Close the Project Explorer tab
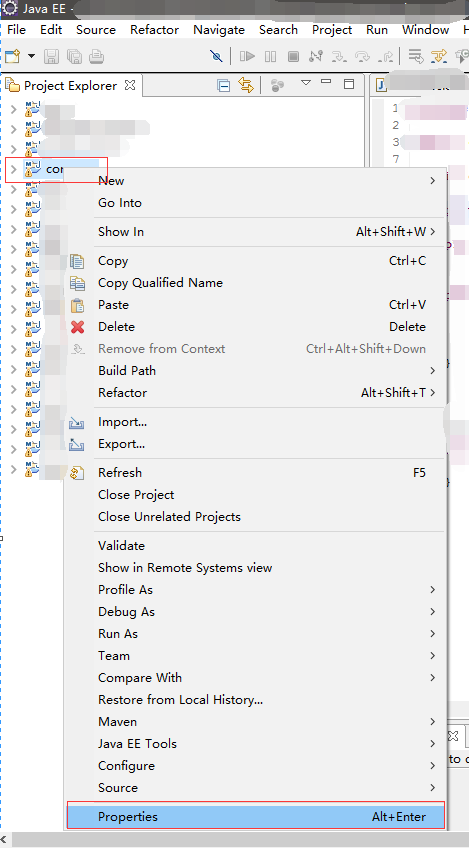The image size is (469, 848). point(130,85)
